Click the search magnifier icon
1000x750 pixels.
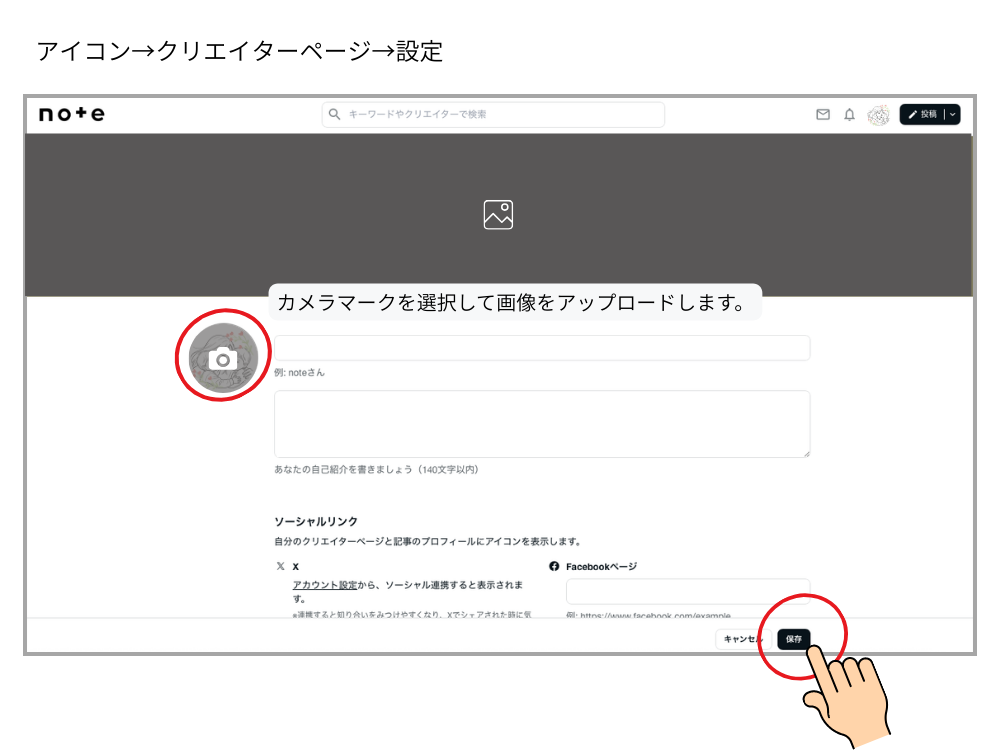click(333, 114)
